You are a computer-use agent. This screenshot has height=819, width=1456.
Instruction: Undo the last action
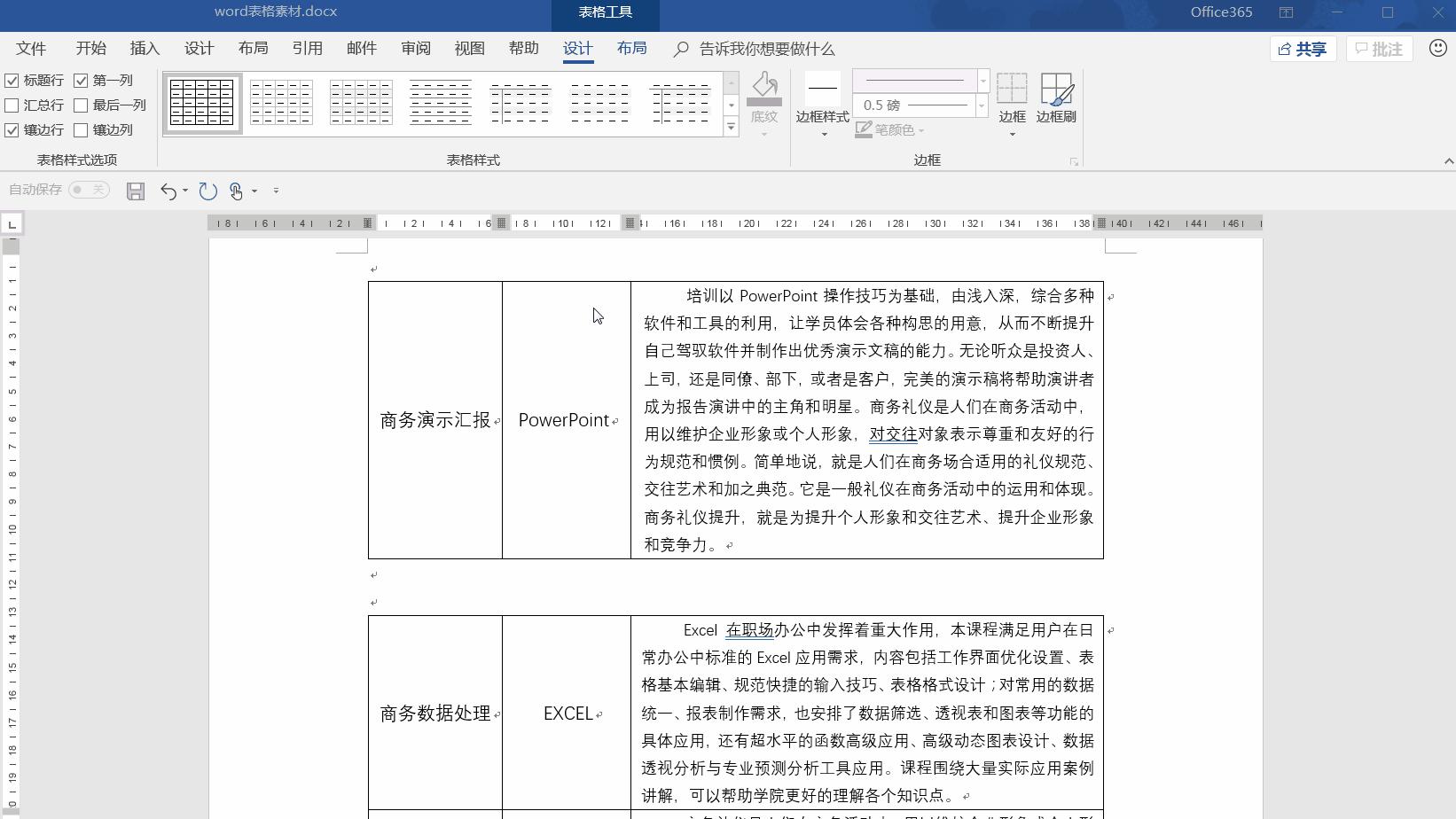click(x=168, y=191)
